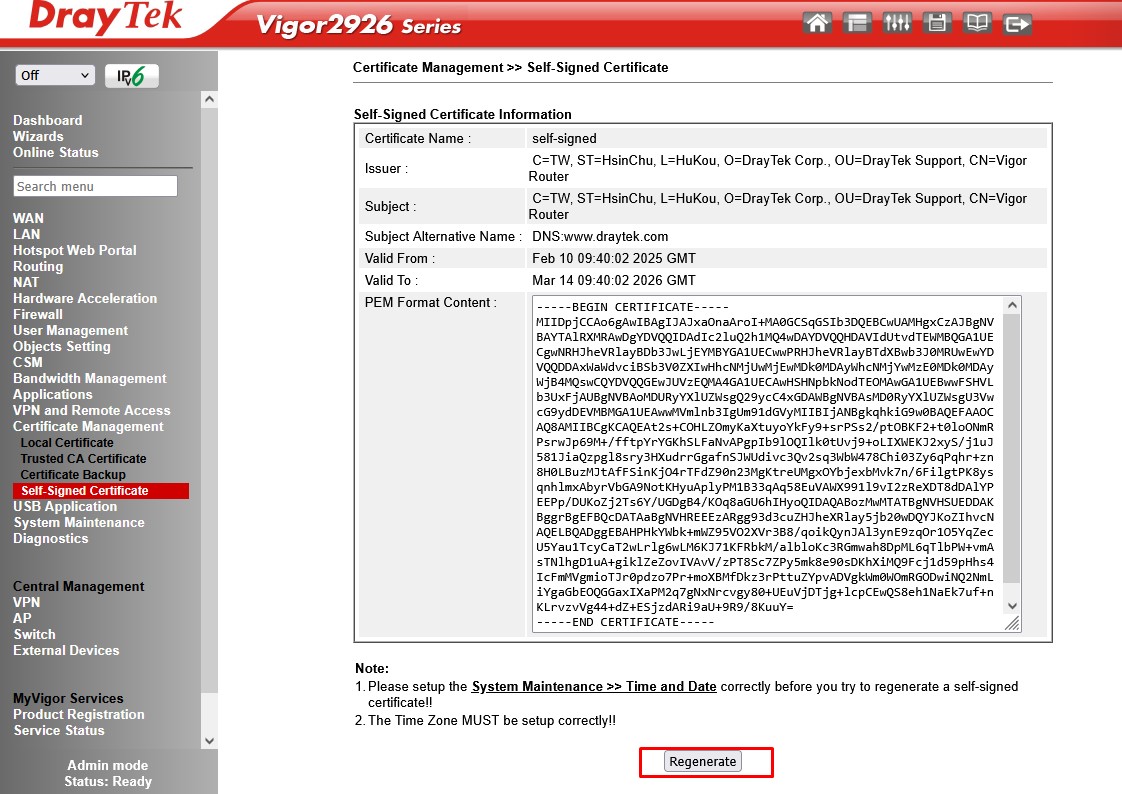Open the manual book icon
The width and height of the screenshot is (1122, 794).
977,23
